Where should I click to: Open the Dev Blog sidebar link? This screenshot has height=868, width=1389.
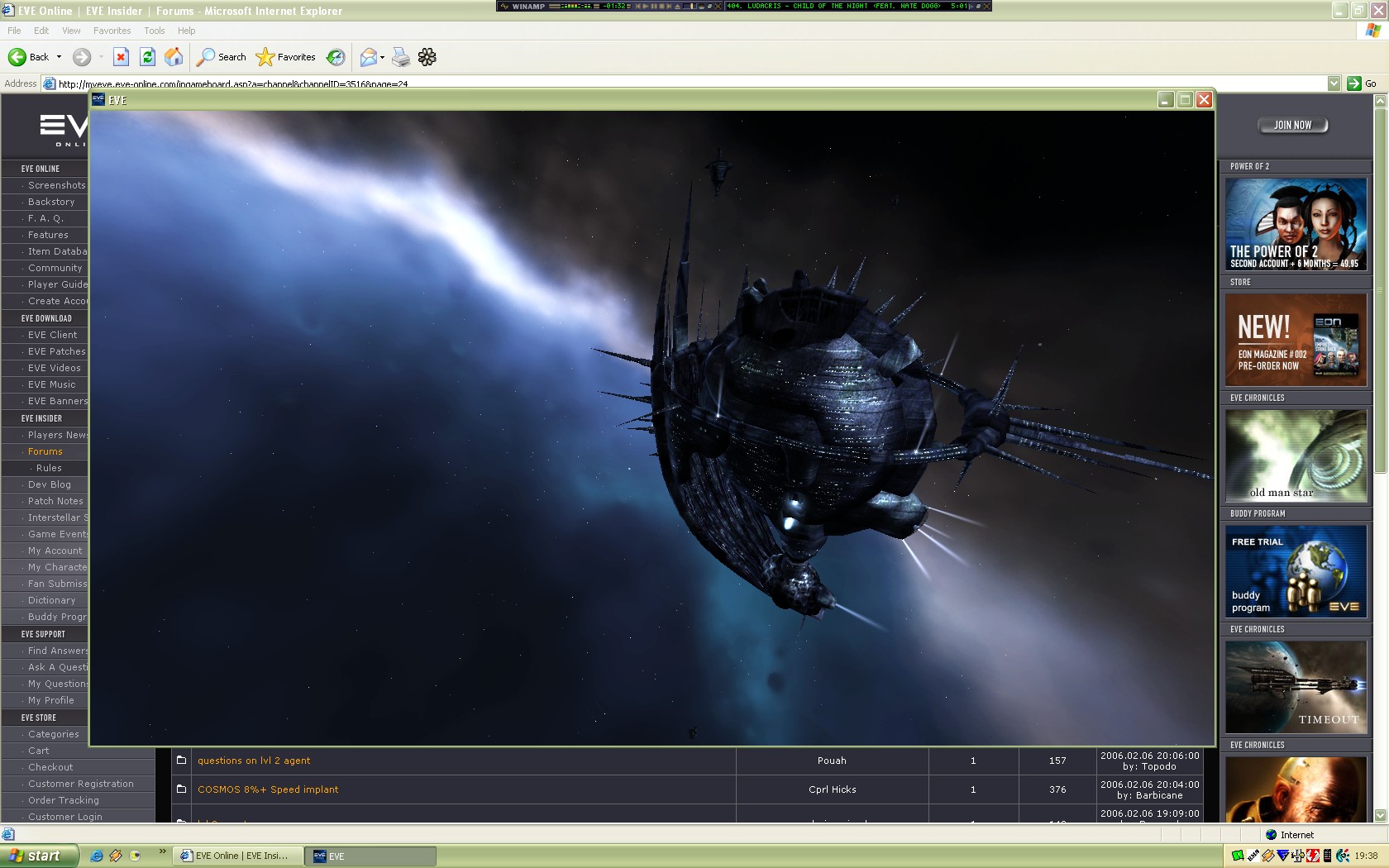tap(50, 484)
